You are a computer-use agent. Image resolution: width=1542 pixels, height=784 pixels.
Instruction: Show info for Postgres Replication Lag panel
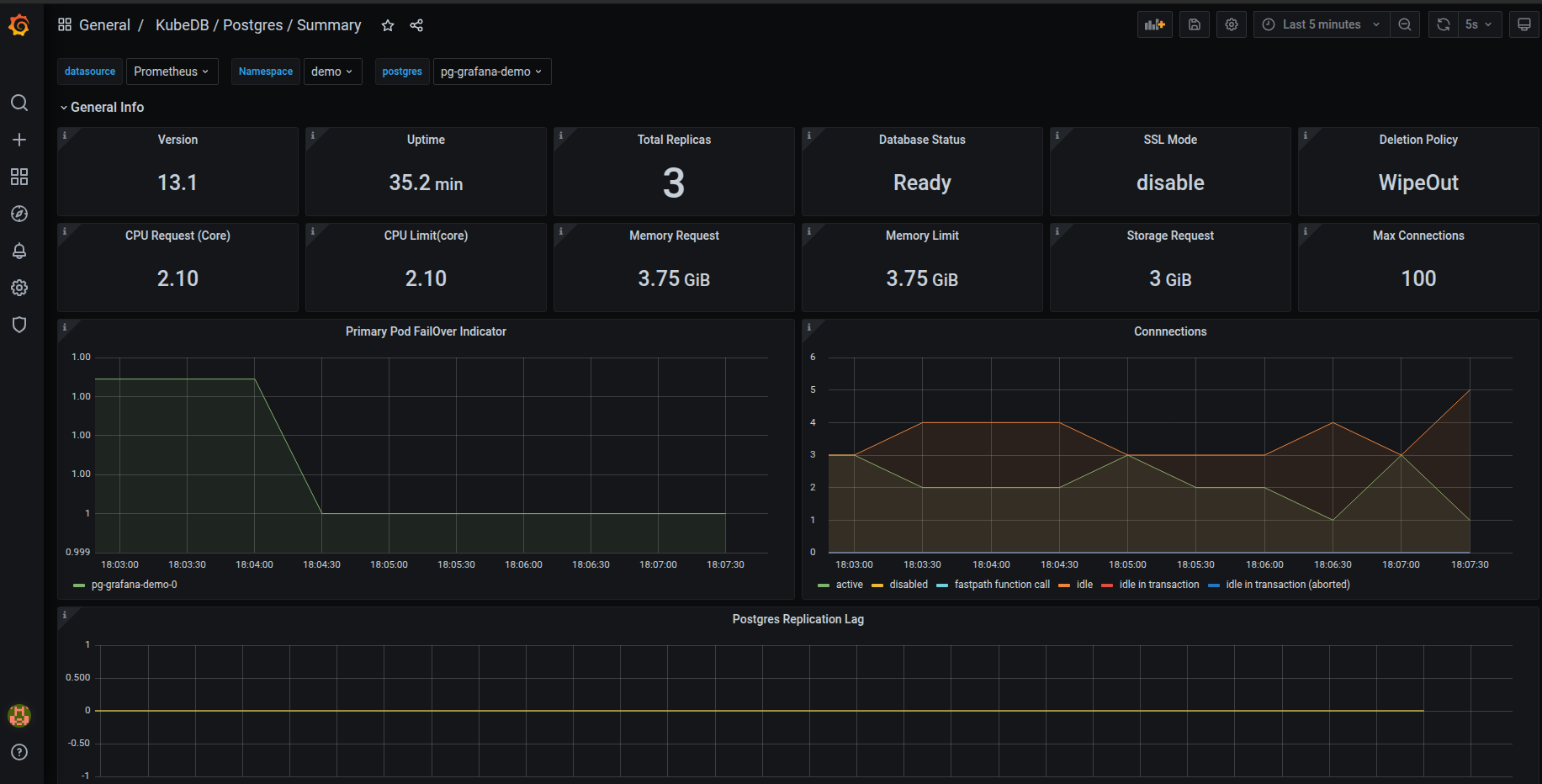pos(65,615)
